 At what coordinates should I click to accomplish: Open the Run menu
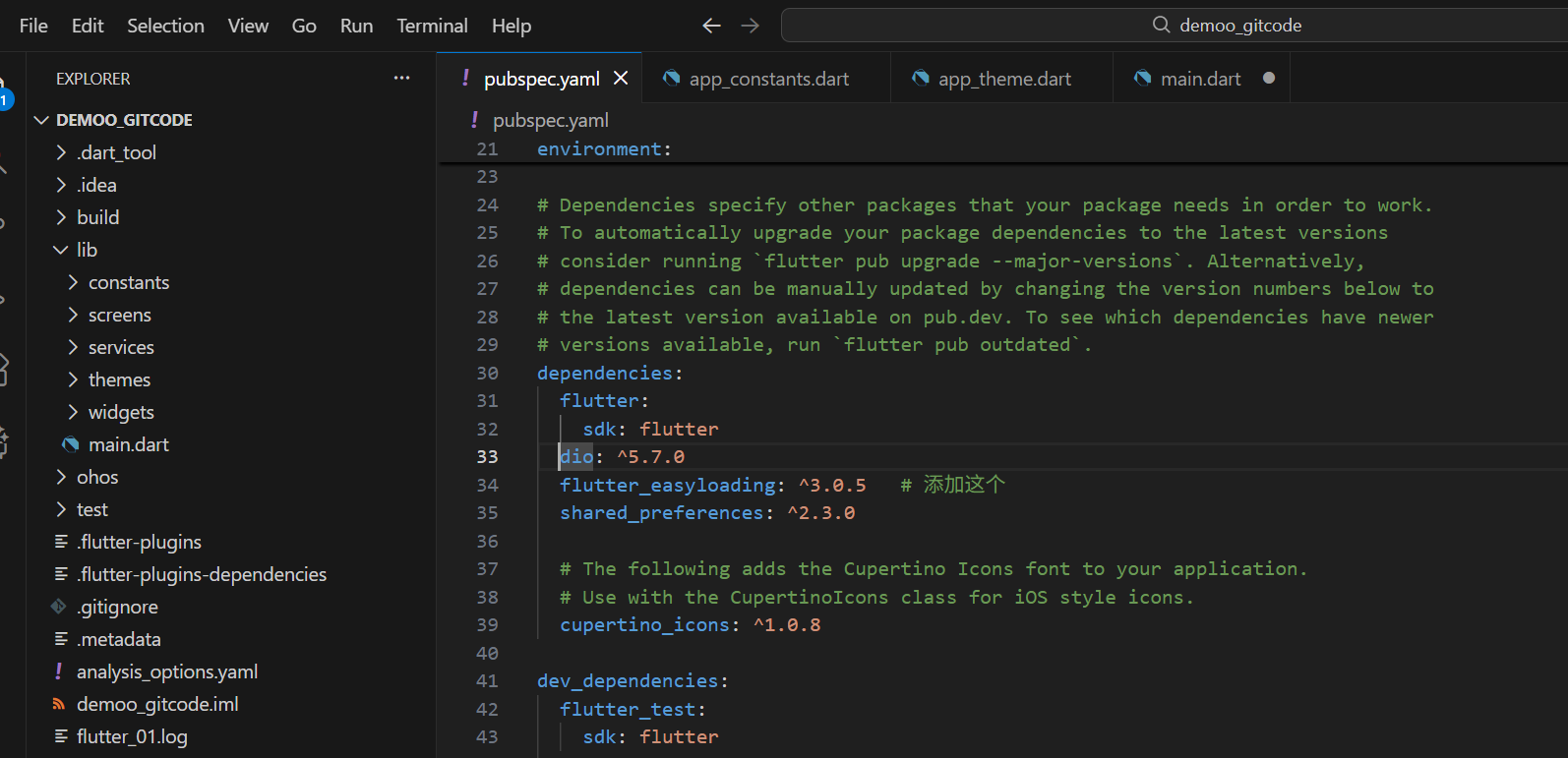tap(356, 26)
